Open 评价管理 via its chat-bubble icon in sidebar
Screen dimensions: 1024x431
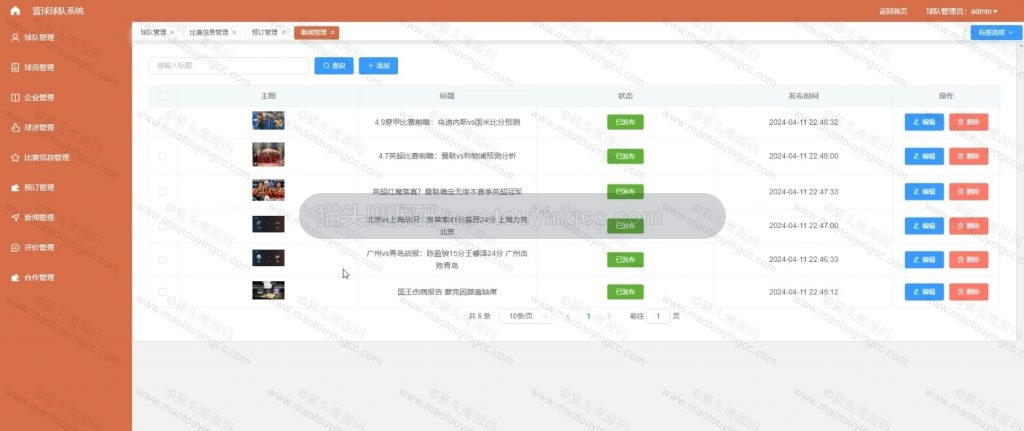click(x=15, y=248)
